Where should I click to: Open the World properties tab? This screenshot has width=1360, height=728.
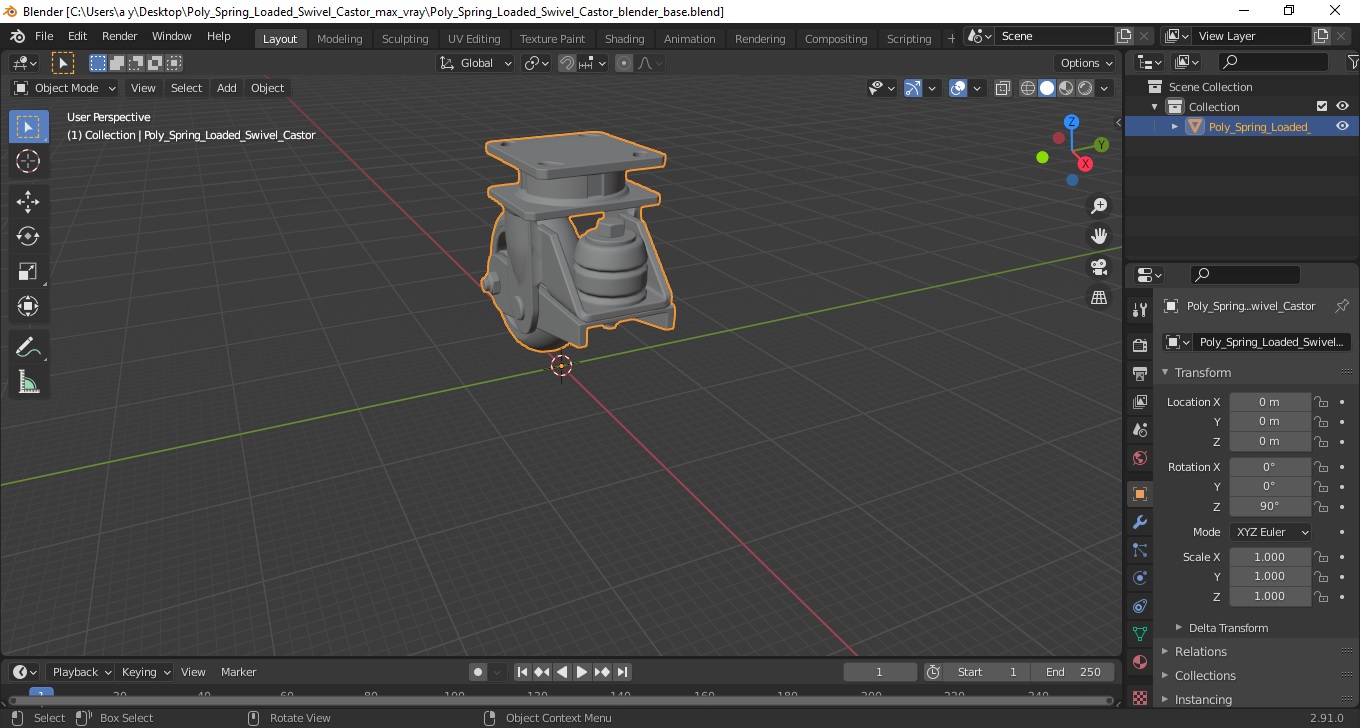click(1140, 458)
